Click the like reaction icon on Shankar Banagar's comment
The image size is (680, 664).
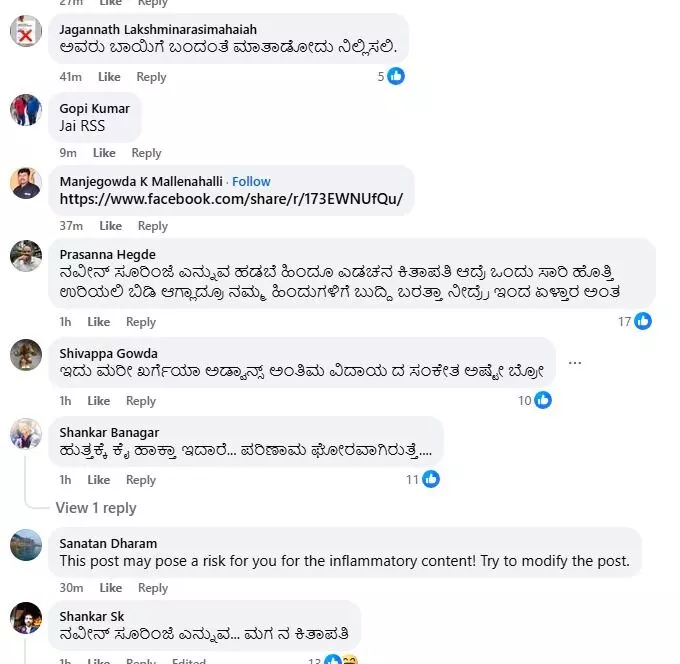pyautogui.click(x=430, y=479)
